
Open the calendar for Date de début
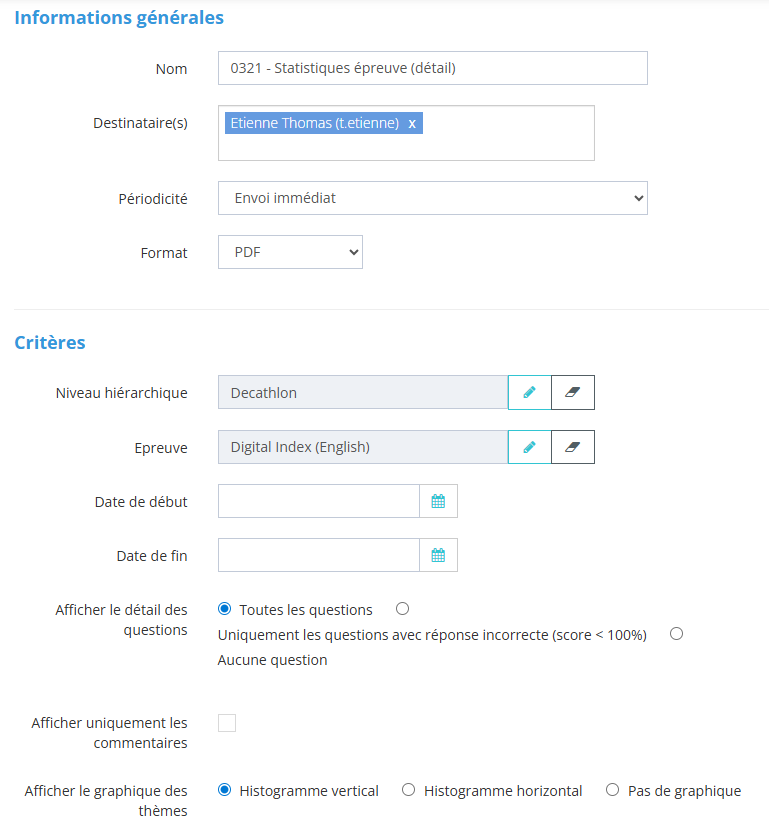point(438,501)
